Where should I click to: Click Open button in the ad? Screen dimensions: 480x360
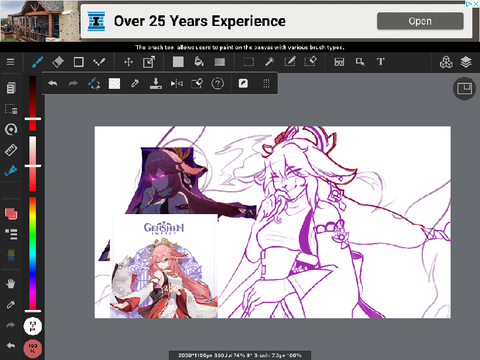tap(420, 21)
